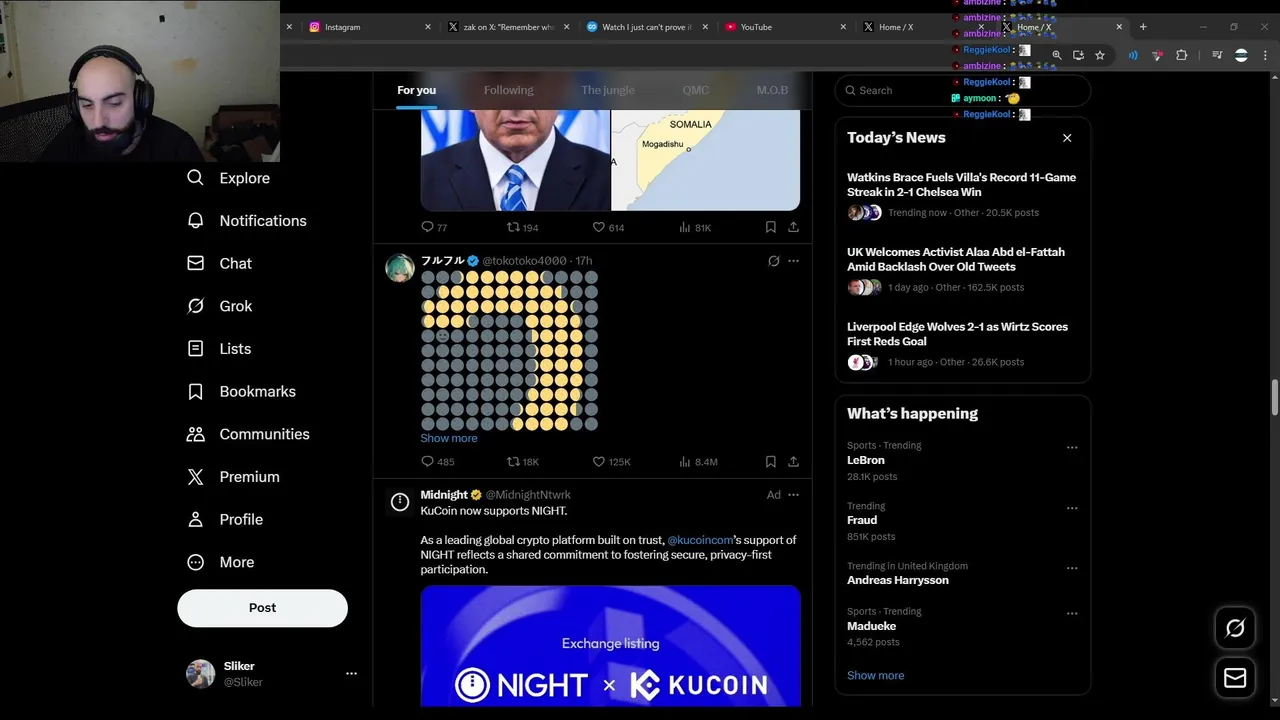Viewport: 1280px width, 720px height.
Task: Switch to the QMC tab
Action: click(696, 90)
